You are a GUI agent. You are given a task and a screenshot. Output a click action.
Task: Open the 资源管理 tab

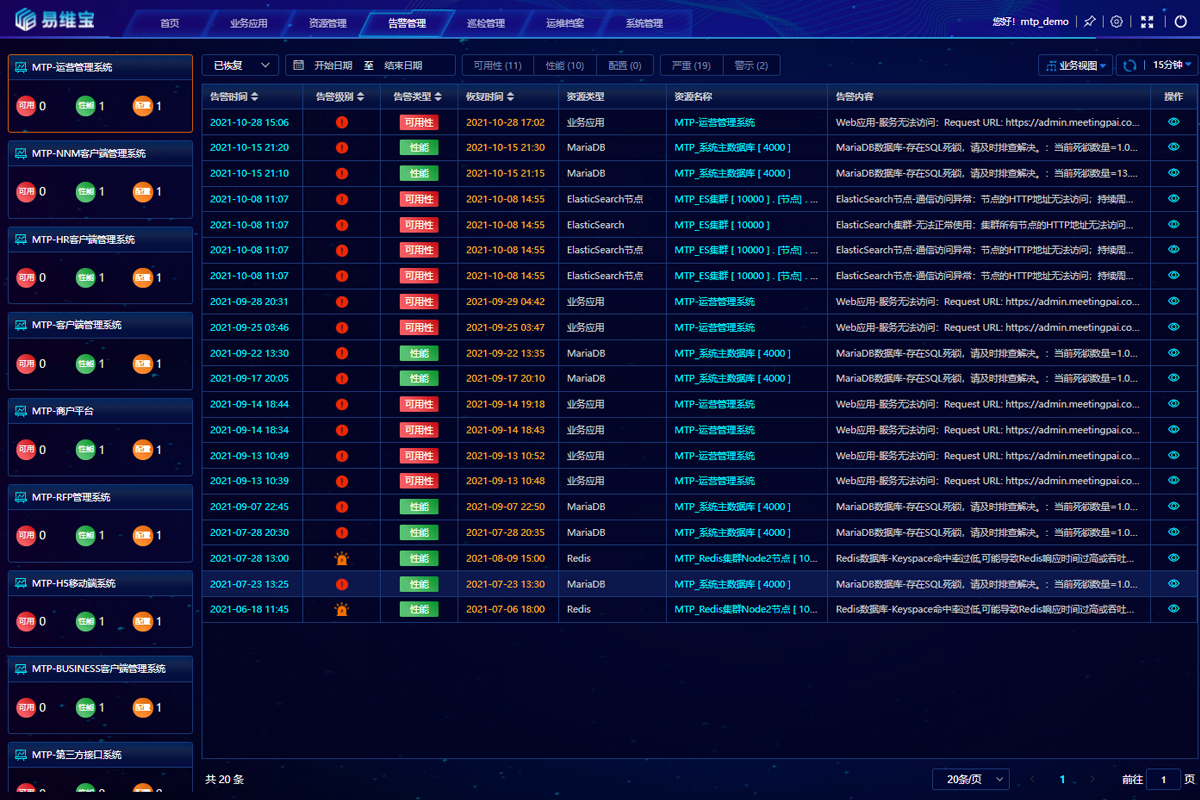(x=328, y=23)
